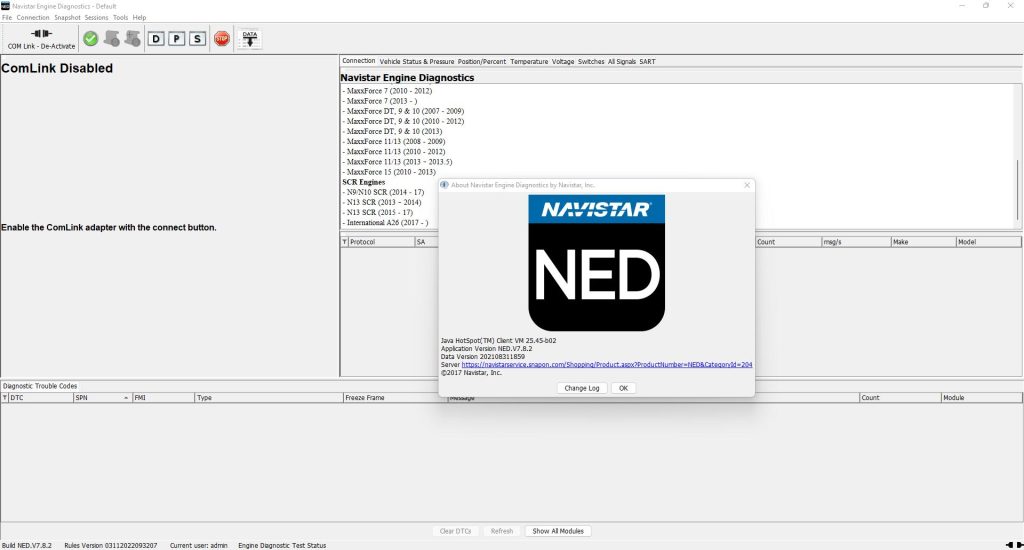This screenshot has height=550, width=1024.
Task: Click the filter icon beside DTC header
Action: coord(5,397)
